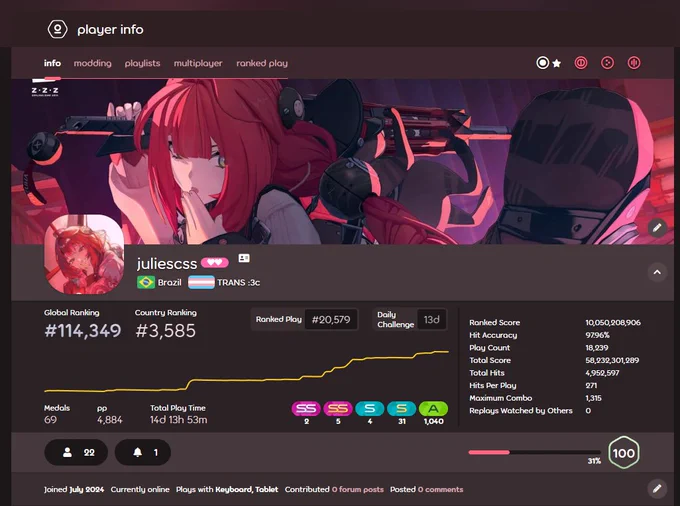
Task: Click the Play Count 18,239 value
Action: pos(597,348)
